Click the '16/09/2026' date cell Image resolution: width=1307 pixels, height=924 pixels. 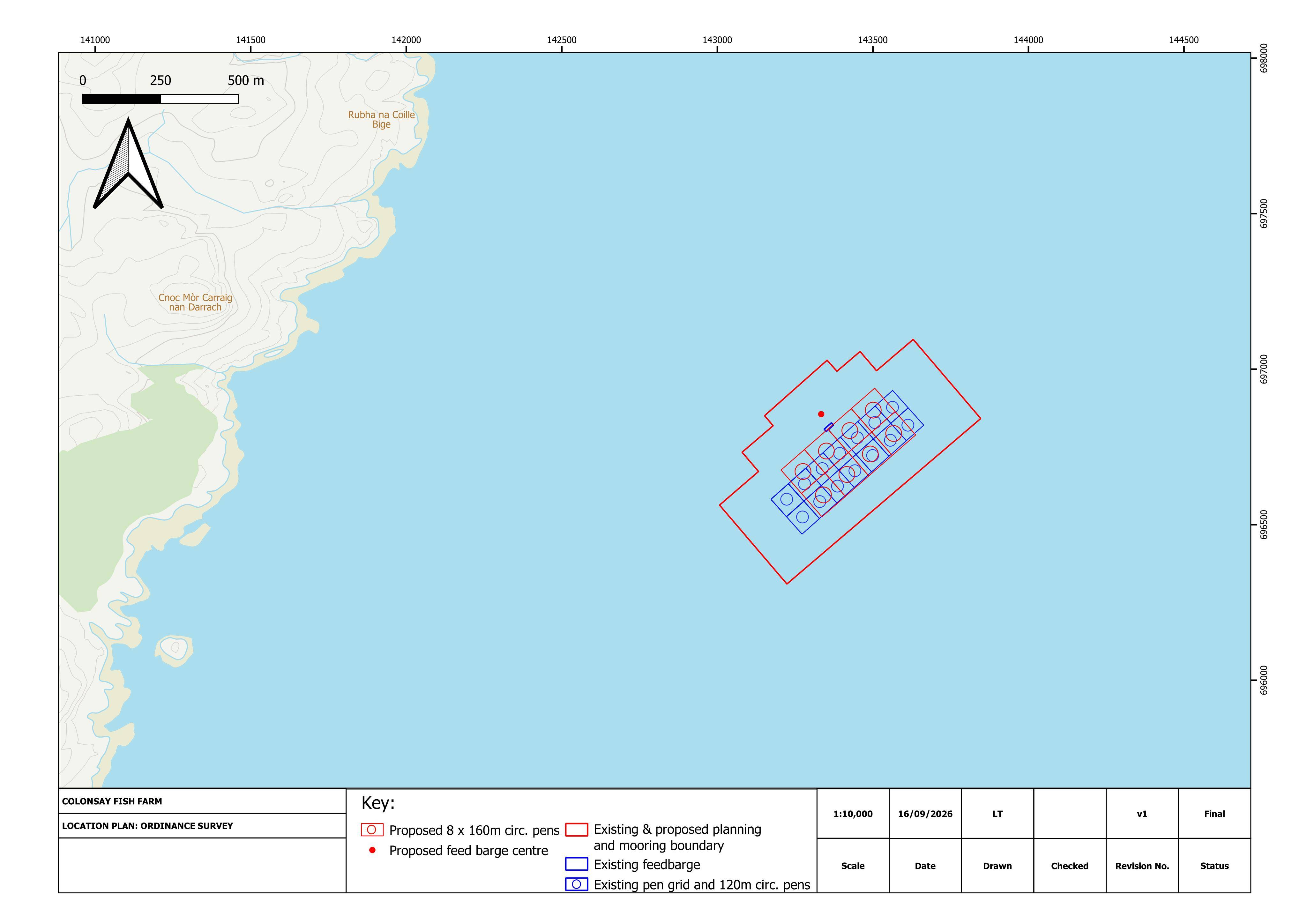[925, 814]
